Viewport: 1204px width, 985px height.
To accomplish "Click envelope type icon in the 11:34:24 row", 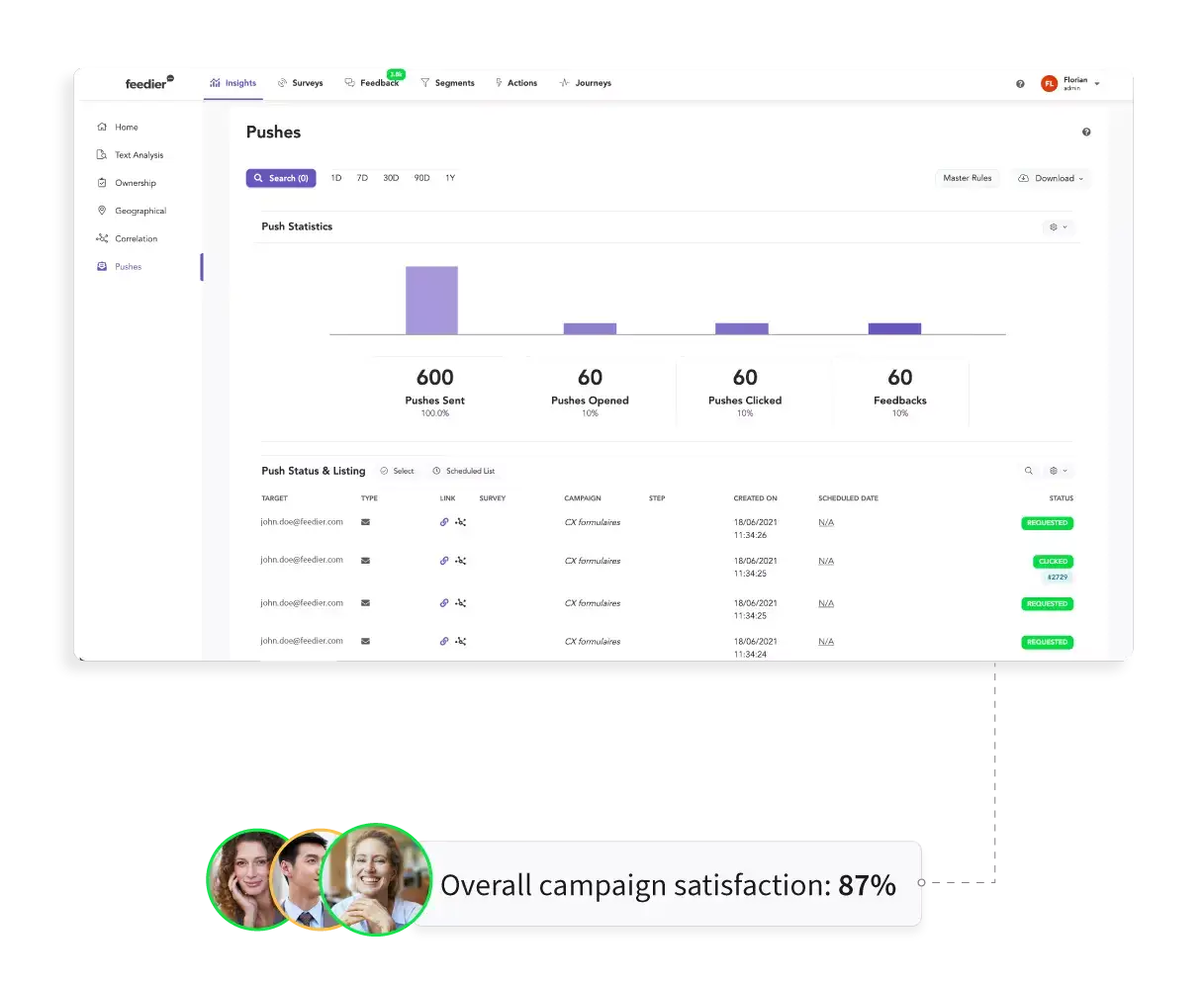I will click(365, 641).
